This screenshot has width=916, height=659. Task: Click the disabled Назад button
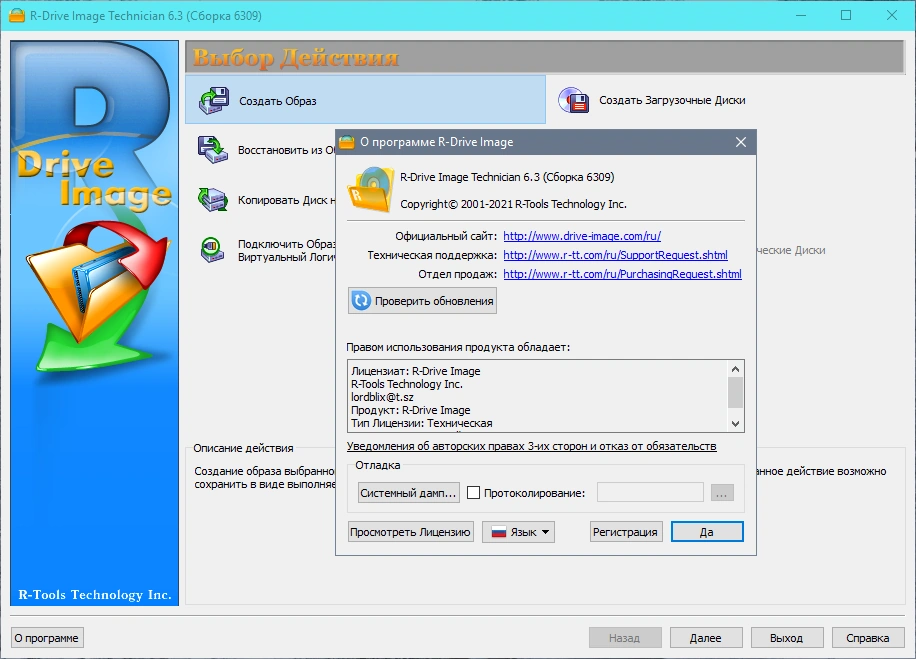[x=624, y=638]
